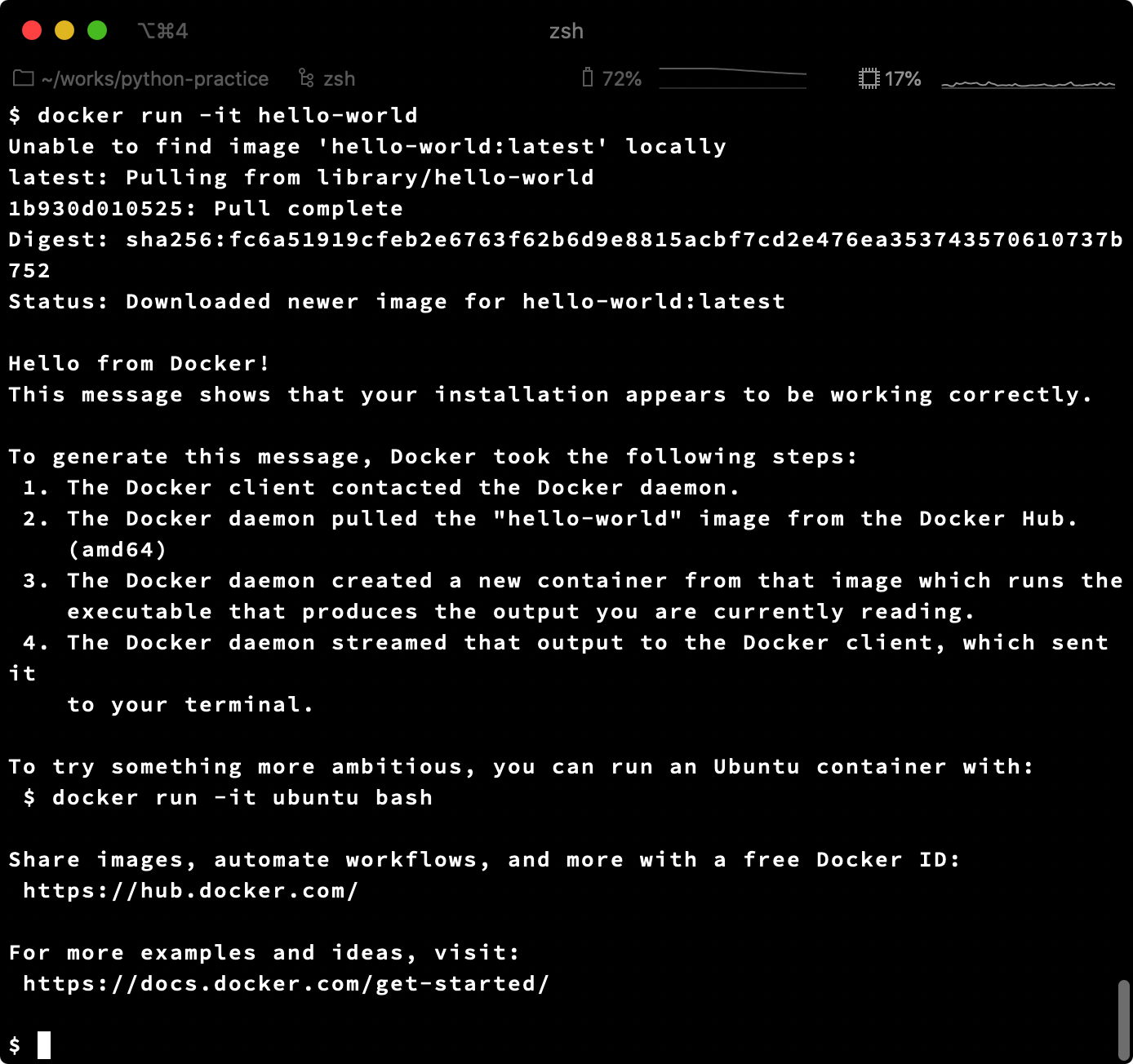Open the https://hub.docker.com/ link
The image size is (1133, 1064).
[191, 890]
